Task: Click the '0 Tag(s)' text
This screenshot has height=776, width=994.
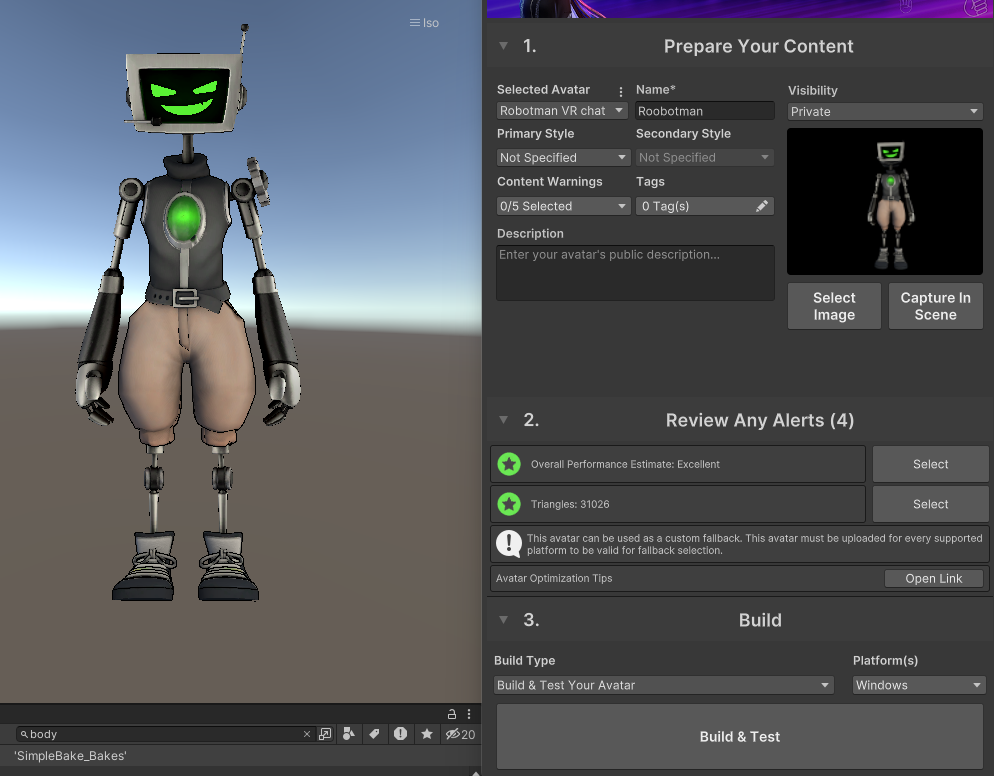Action: click(666, 206)
